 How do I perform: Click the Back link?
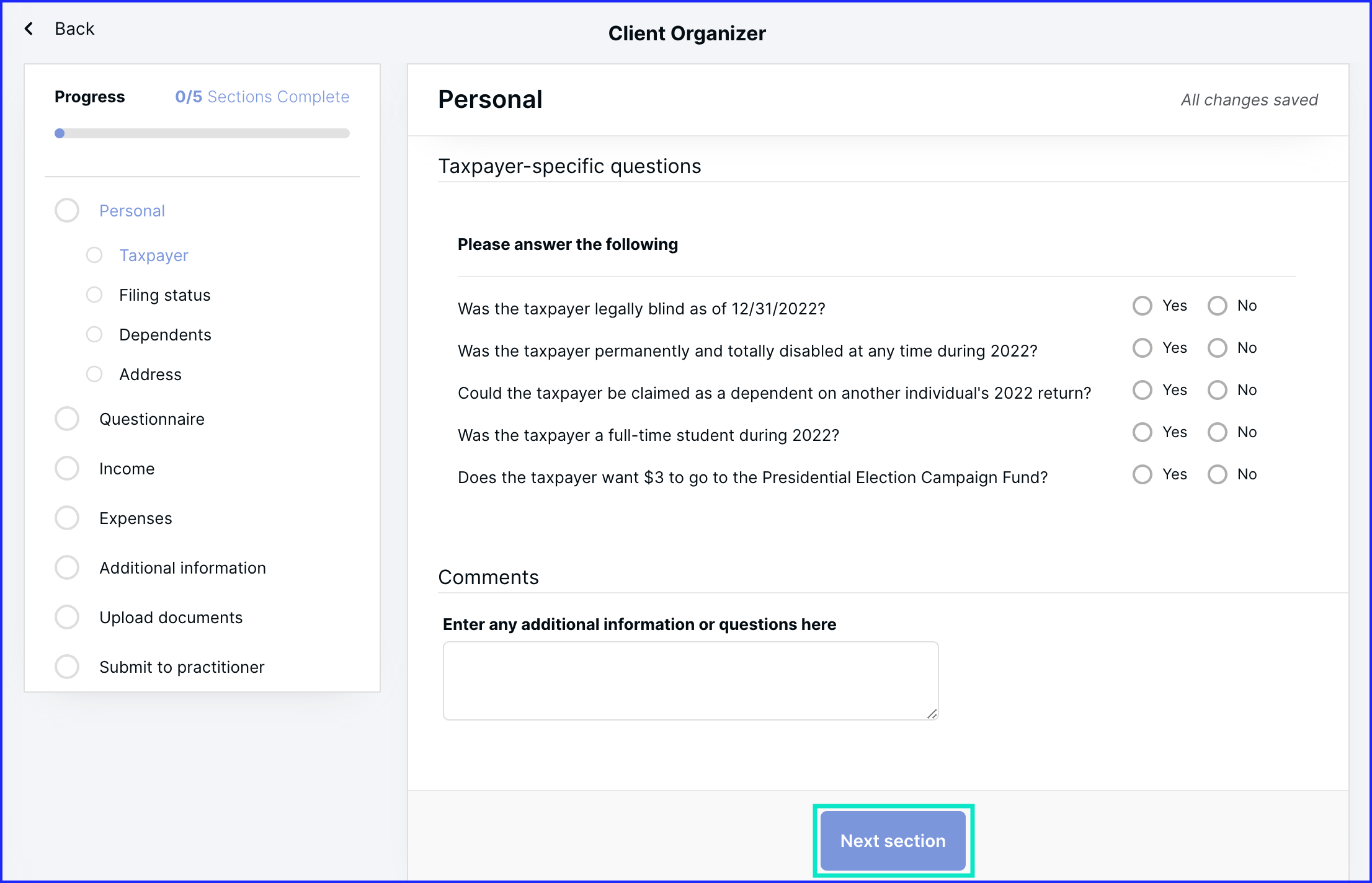pyautogui.click(x=74, y=29)
